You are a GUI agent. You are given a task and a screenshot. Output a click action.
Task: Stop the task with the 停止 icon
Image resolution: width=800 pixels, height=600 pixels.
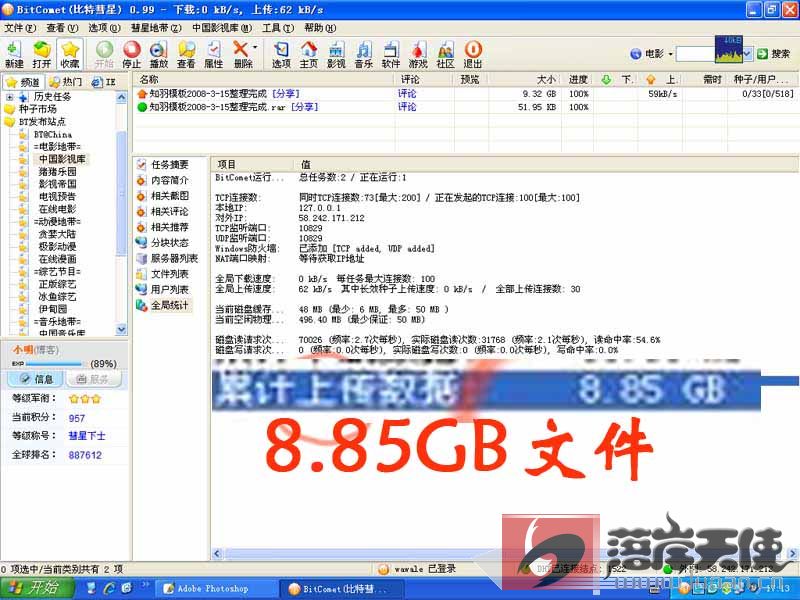(x=131, y=54)
